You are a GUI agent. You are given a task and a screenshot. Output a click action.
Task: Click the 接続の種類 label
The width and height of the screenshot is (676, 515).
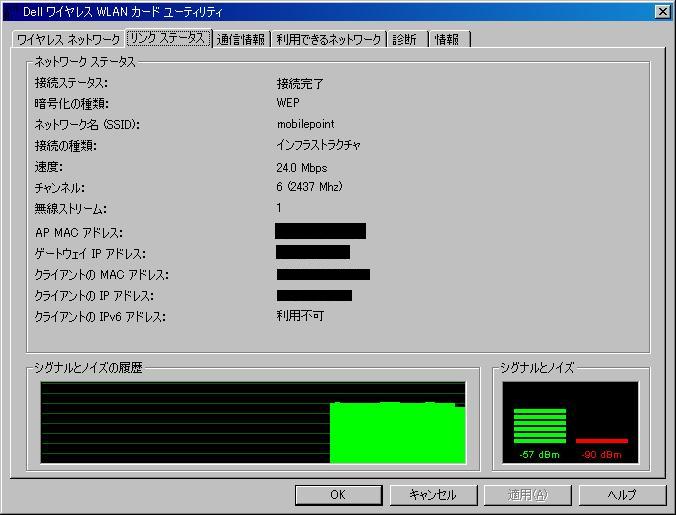point(66,146)
